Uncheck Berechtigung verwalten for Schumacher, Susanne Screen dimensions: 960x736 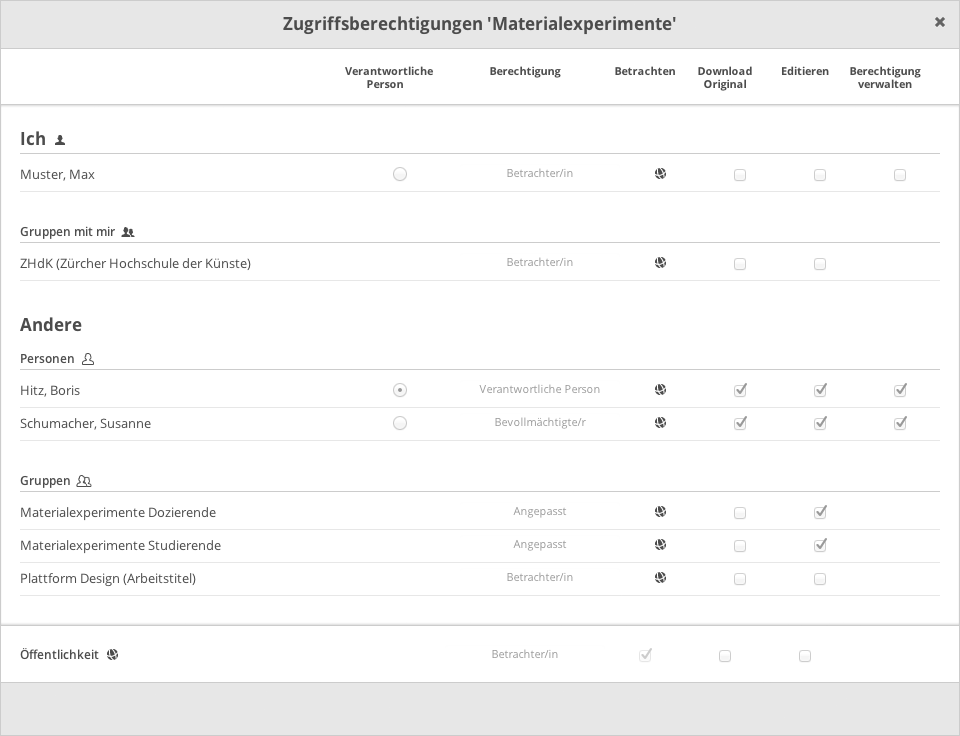click(x=900, y=423)
